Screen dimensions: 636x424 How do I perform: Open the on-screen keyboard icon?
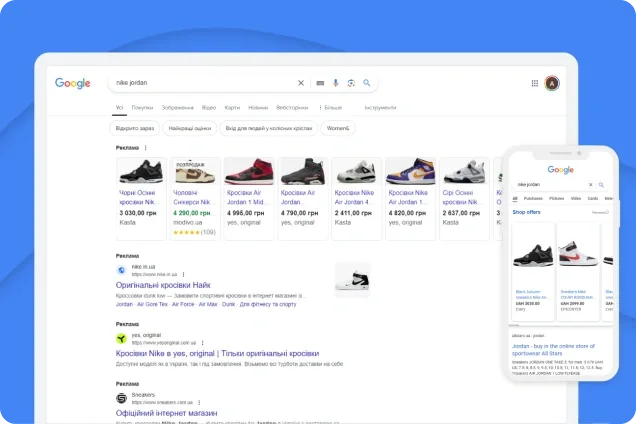320,83
